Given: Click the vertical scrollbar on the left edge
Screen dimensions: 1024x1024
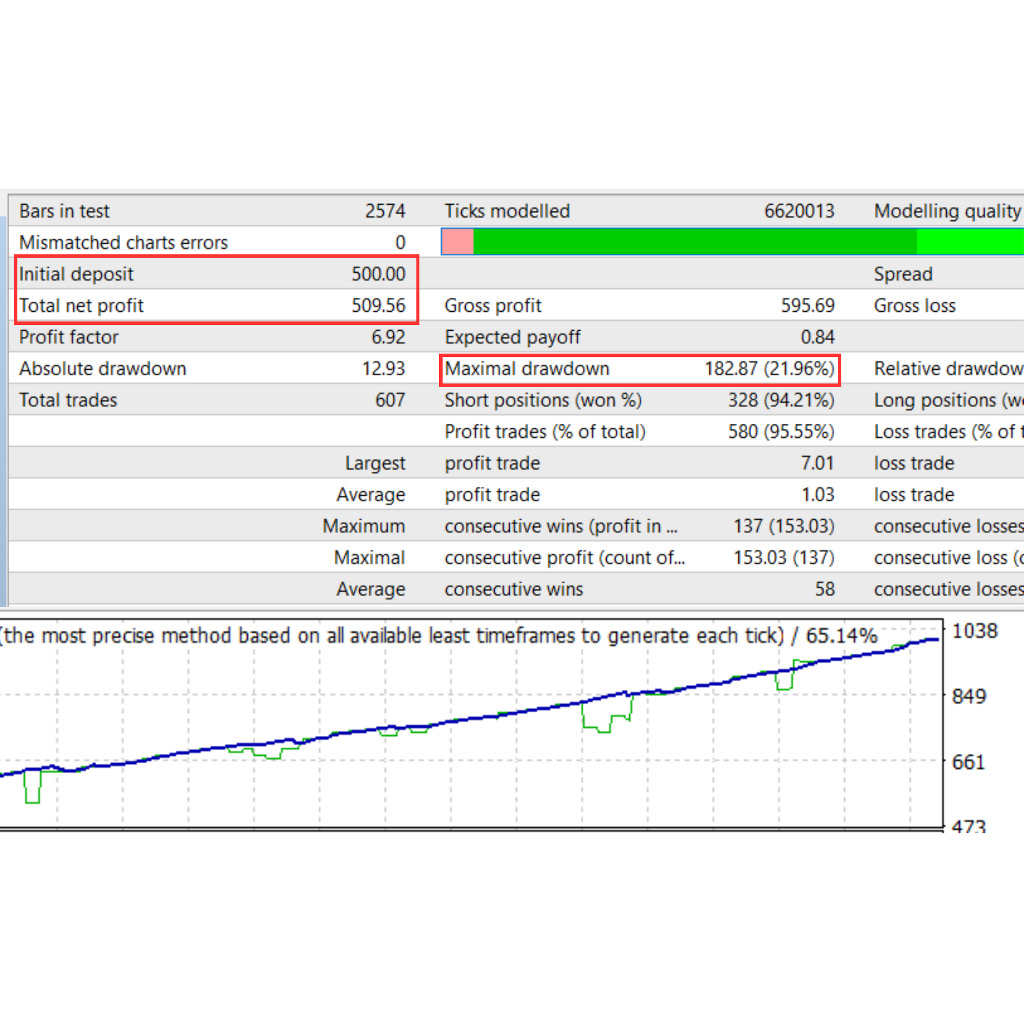Looking at the screenshot, I should pyautogui.click(x=4, y=400).
